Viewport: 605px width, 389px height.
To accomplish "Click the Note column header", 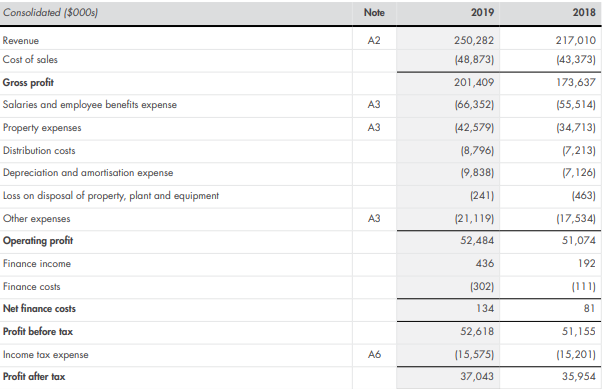I will tap(374, 12).
